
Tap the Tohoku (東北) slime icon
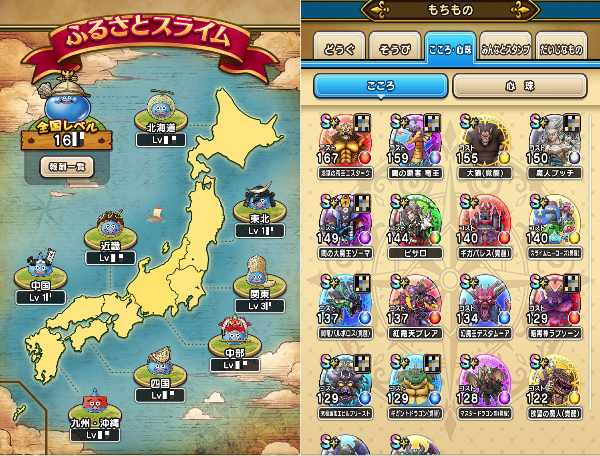(259, 200)
